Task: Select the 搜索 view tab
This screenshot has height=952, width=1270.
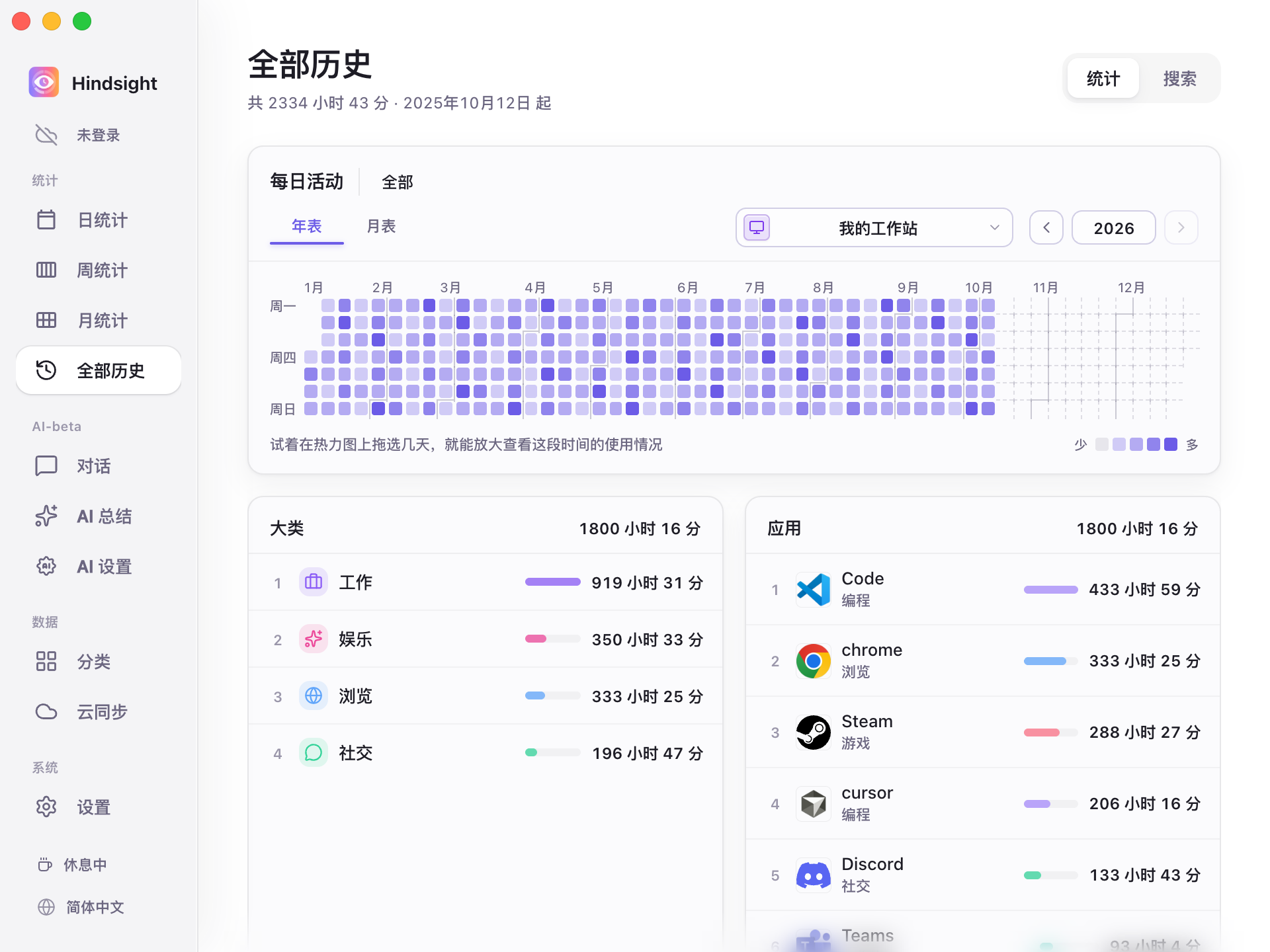Action: click(x=1180, y=78)
